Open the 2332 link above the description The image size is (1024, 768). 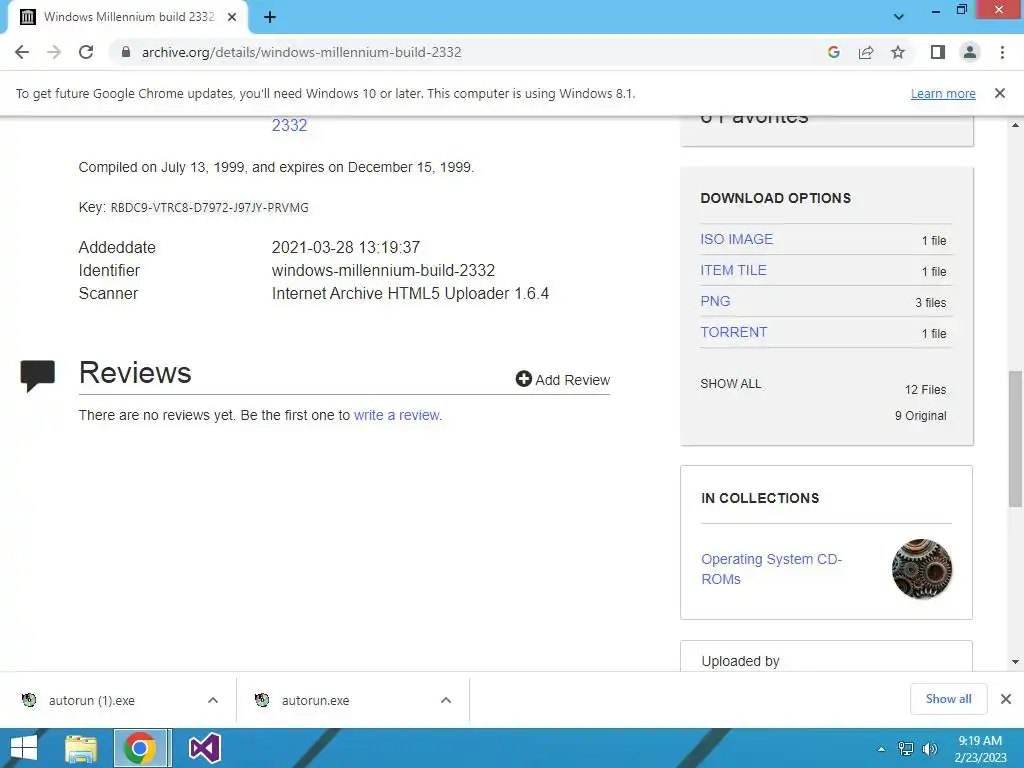[289, 125]
